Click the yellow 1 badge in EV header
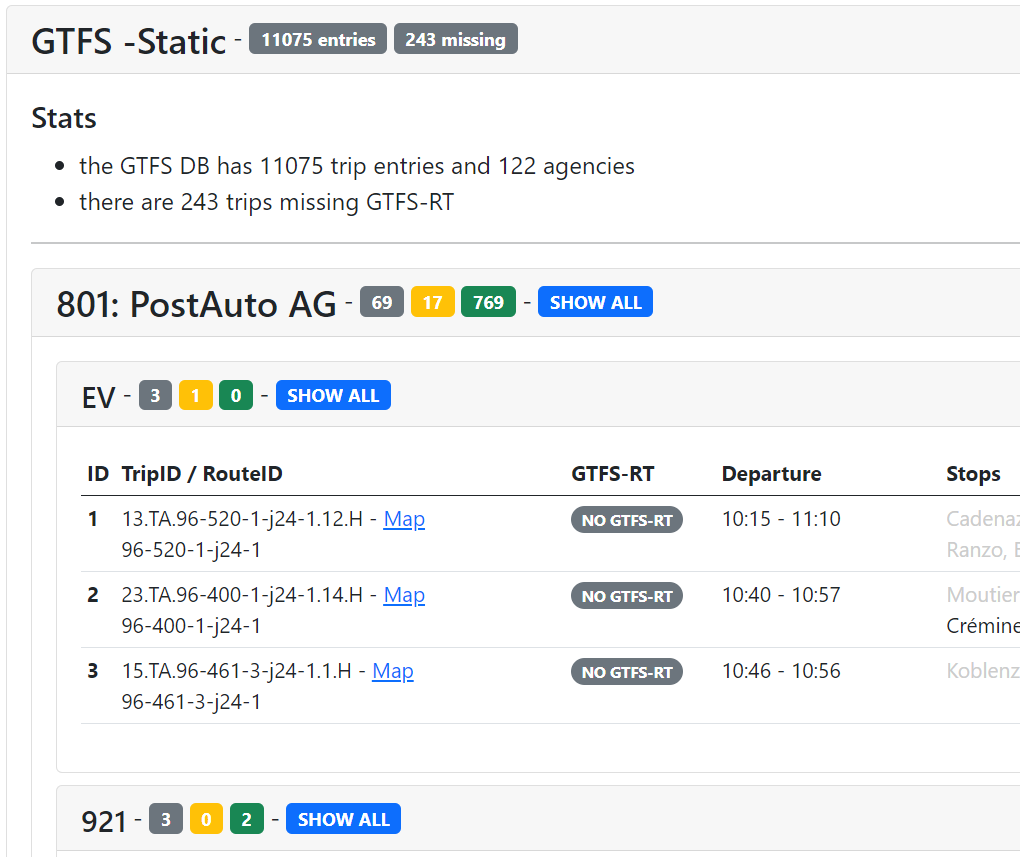Viewport: 1020px width, 857px height. (196, 395)
